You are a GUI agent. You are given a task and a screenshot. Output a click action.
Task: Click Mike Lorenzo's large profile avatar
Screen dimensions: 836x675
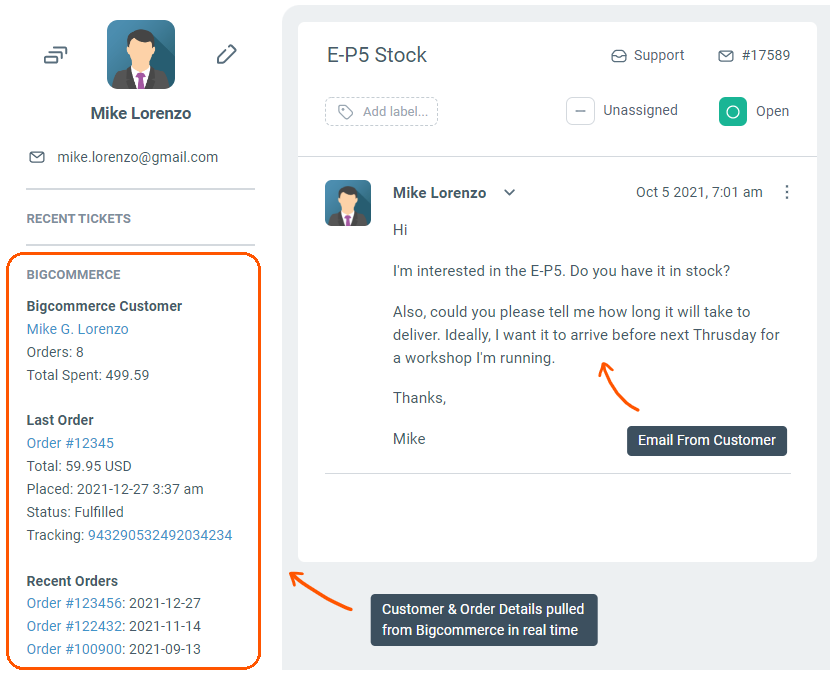tap(141, 55)
